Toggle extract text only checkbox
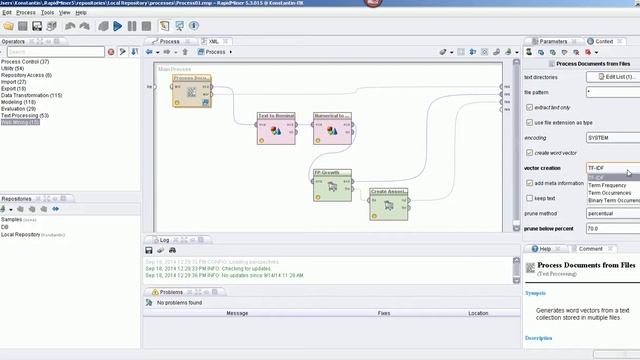This screenshot has width=640, height=360. coord(529,107)
